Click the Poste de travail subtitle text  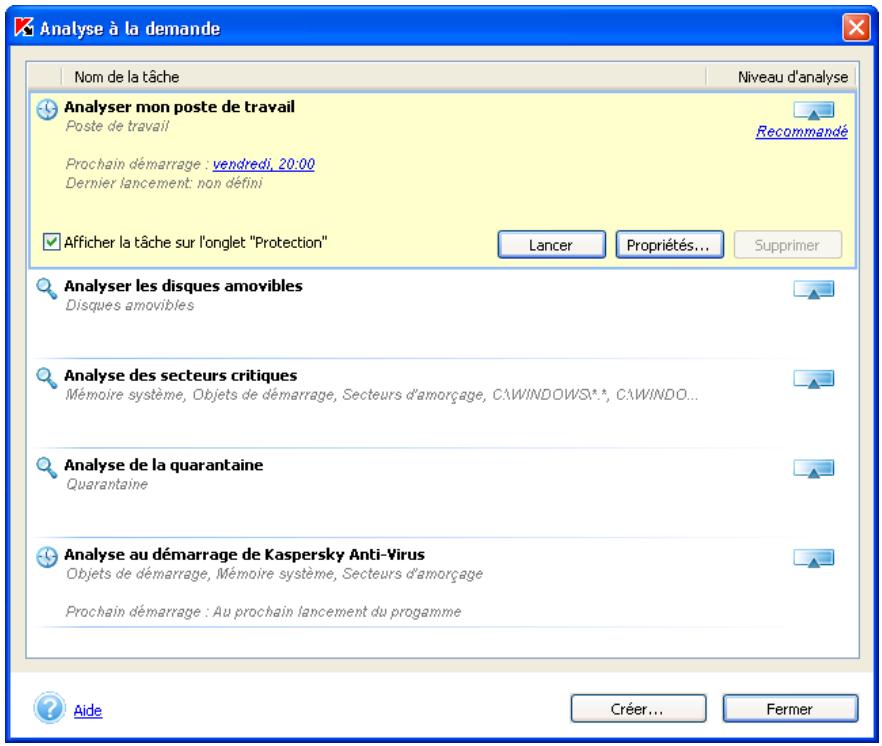(x=117, y=126)
